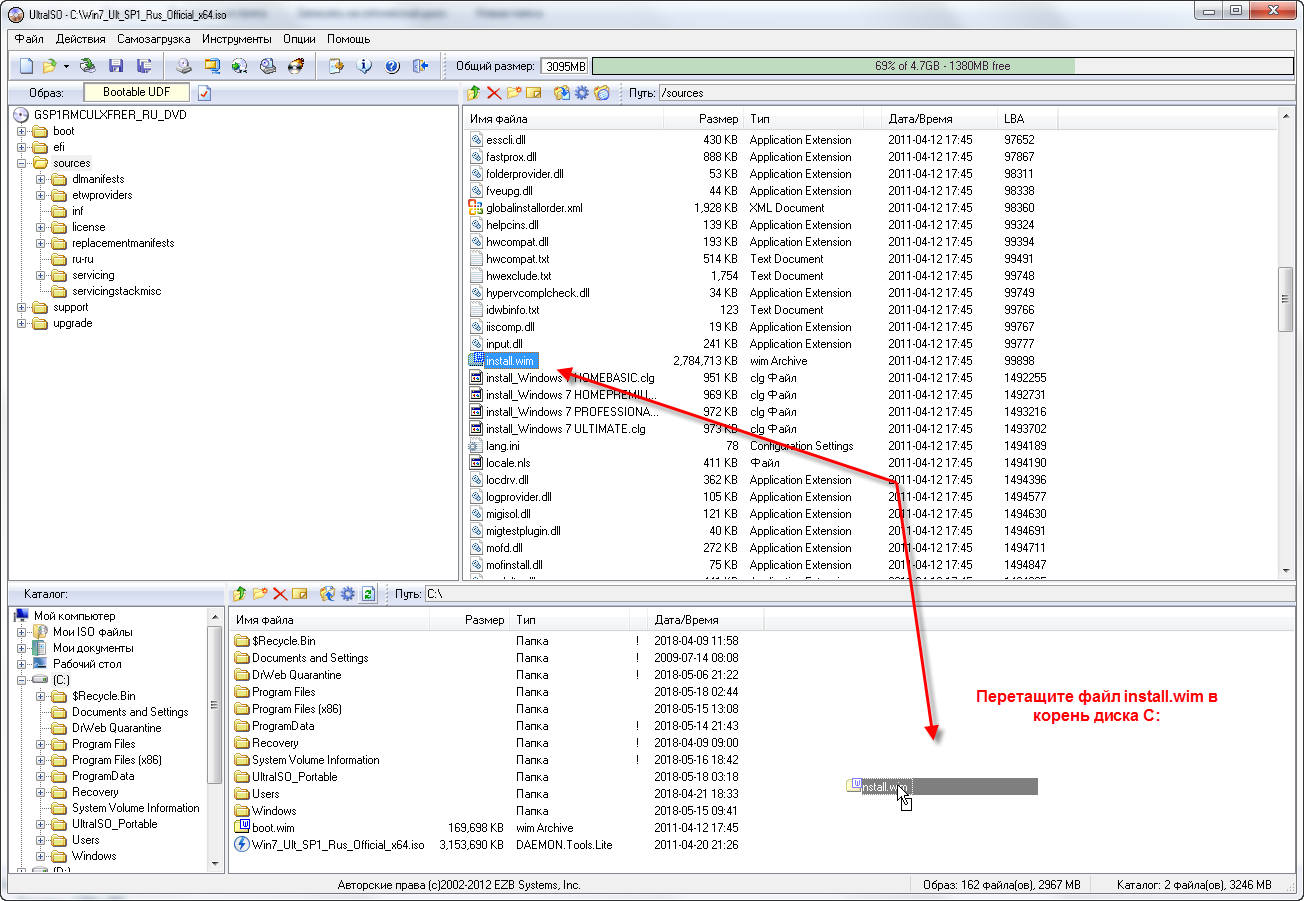Open the Действия menu

[81, 39]
